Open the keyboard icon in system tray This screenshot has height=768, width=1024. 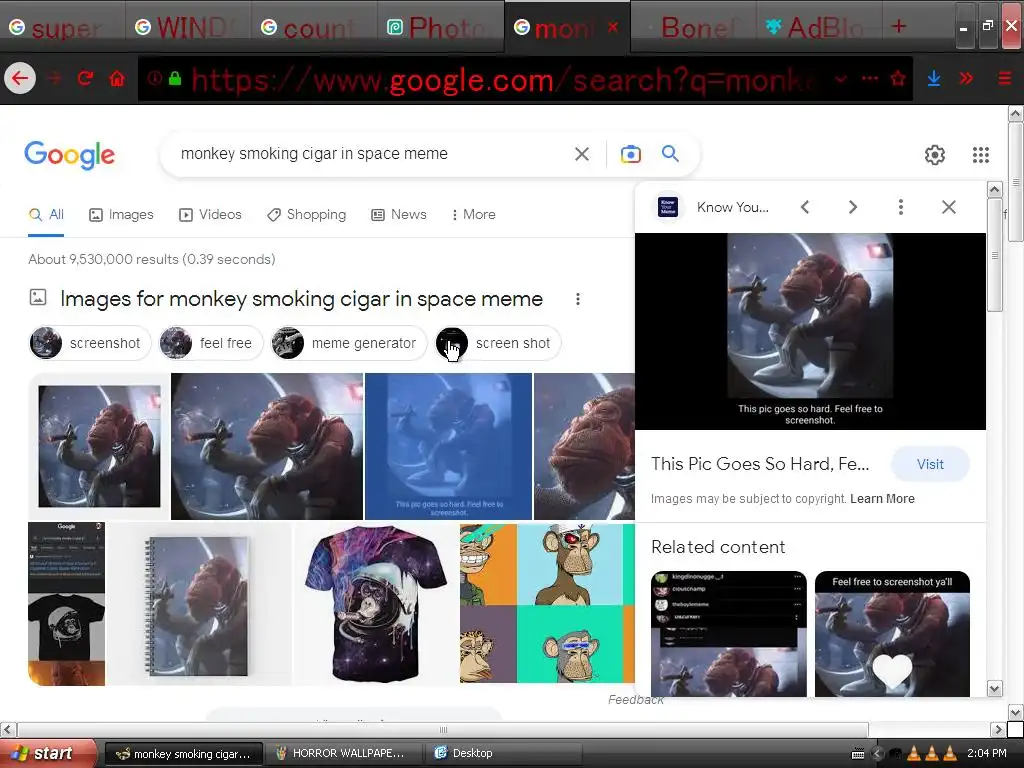[858, 754]
